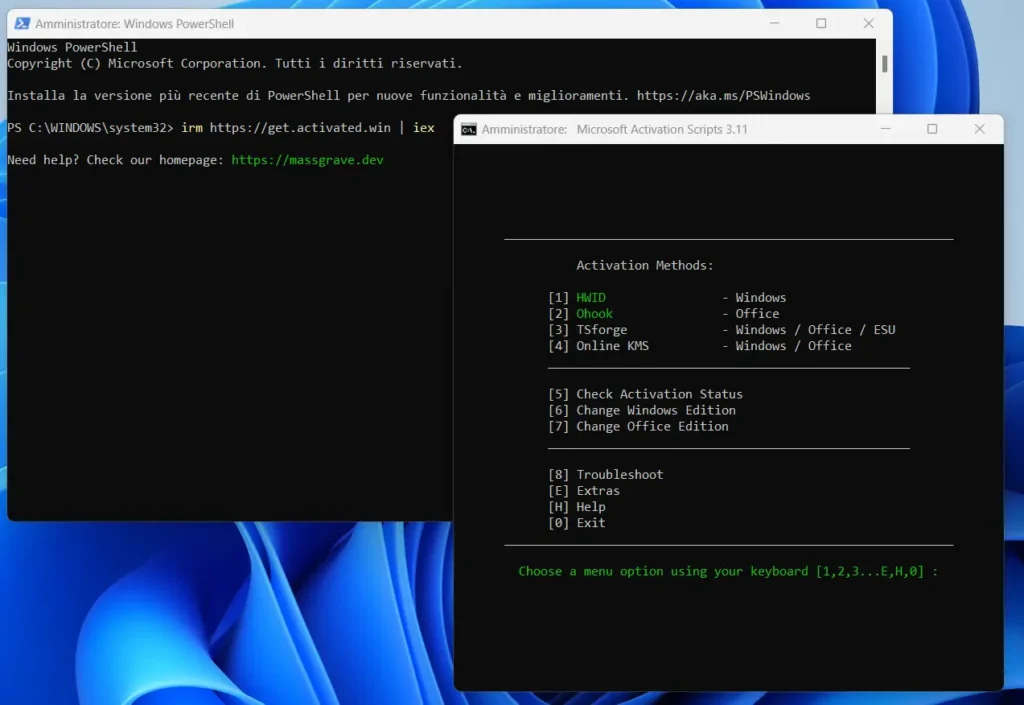Click the "Windows / Office / ESU" description text
Image resolution: width=1024 pixels, height=705 pixels.
click(816, 330)
